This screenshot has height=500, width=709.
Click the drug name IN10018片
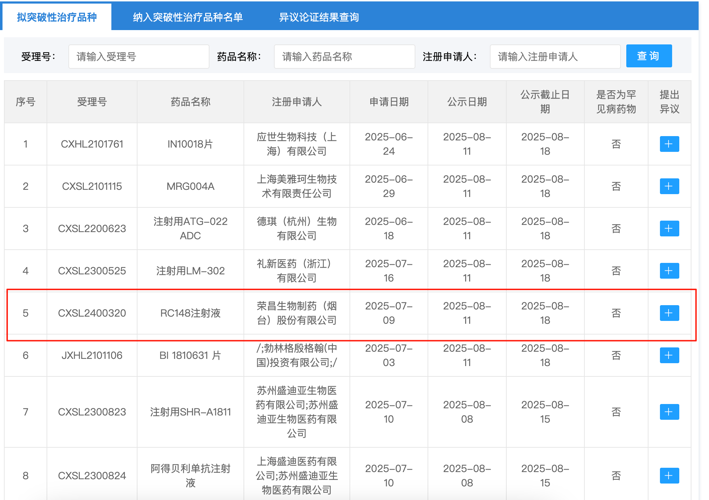tap(190, 144)
